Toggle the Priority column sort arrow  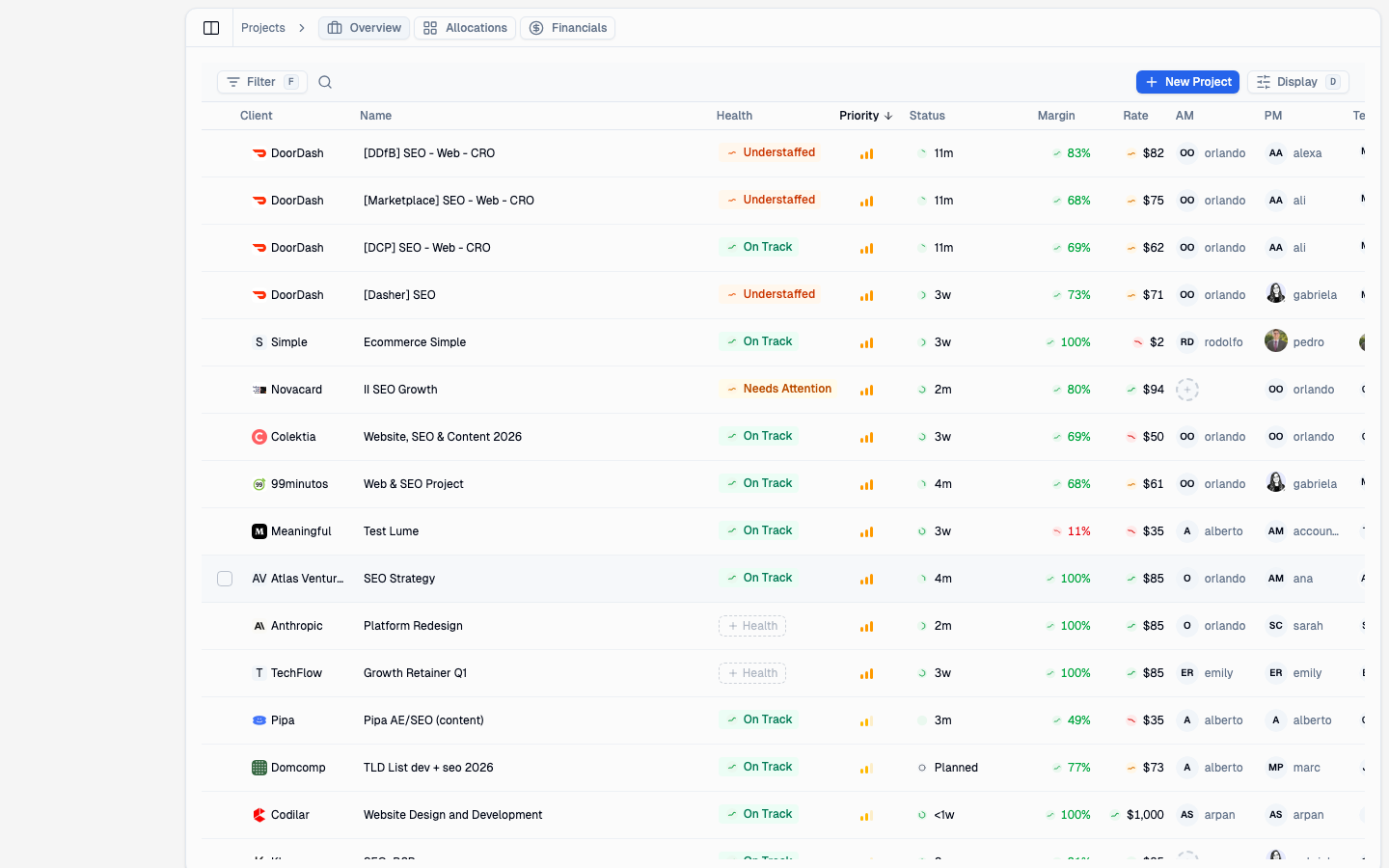(887, 115)
